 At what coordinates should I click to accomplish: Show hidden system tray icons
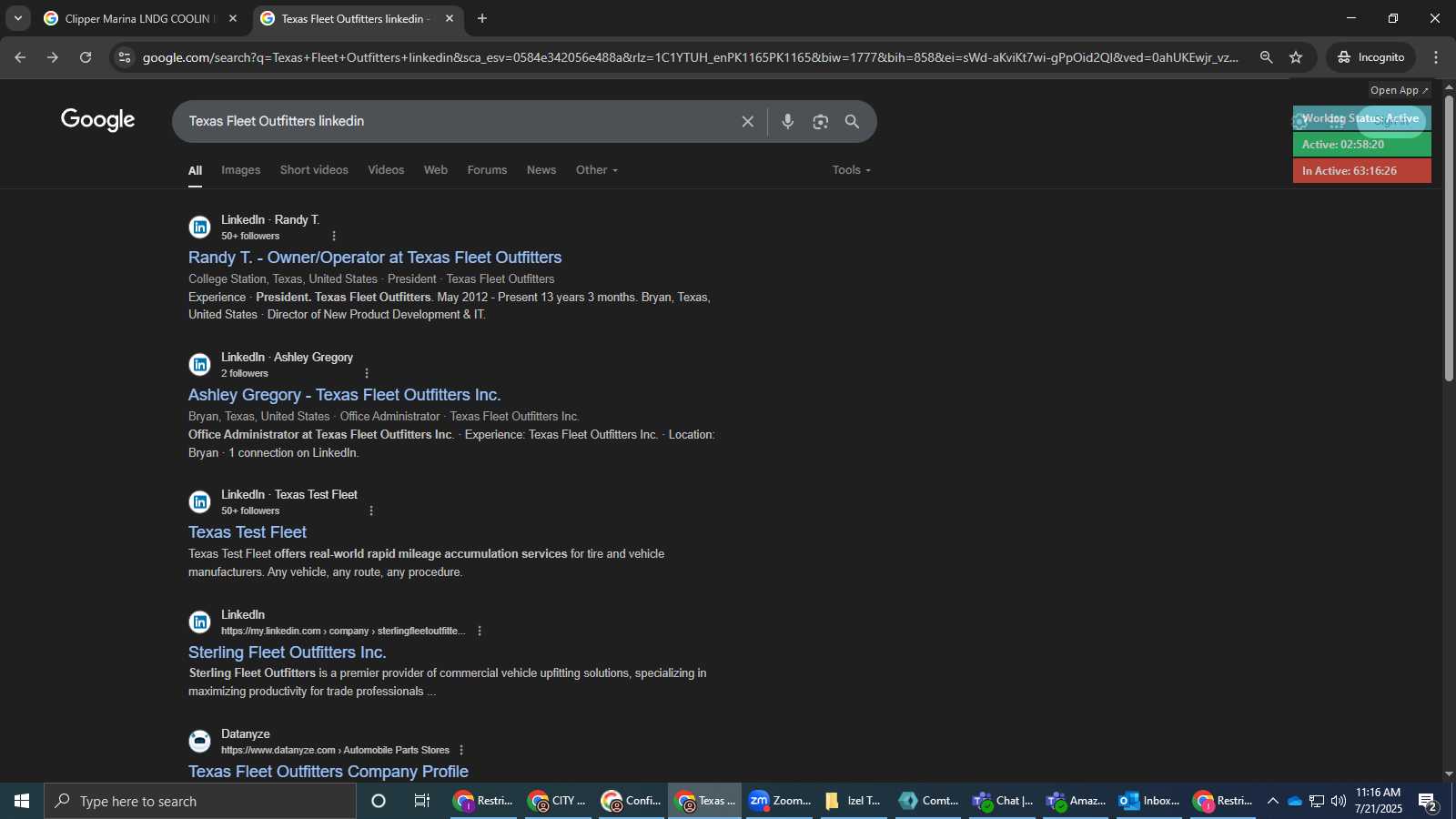click(x=1273, y=801)
